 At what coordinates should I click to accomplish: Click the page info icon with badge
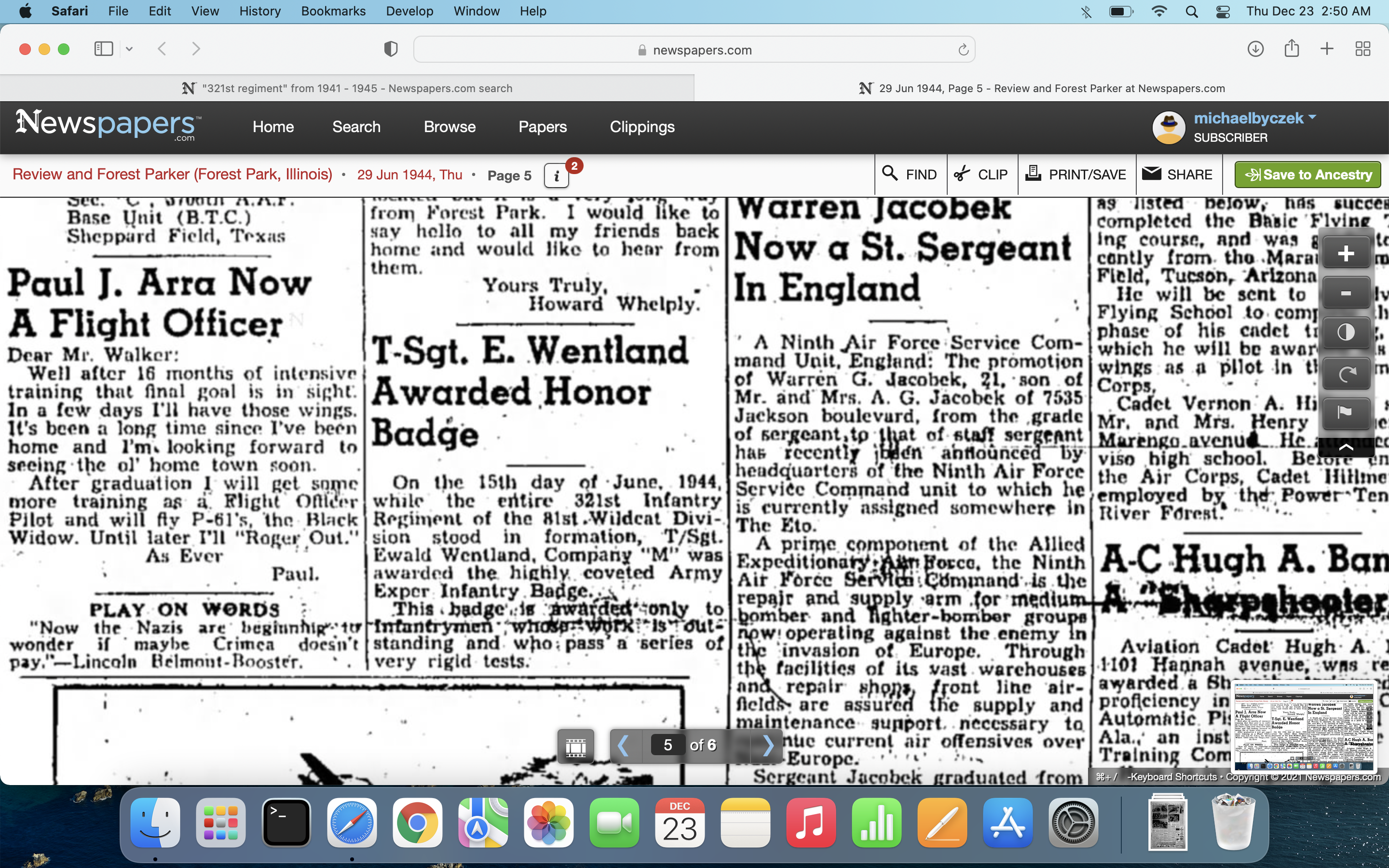(557, 176)
